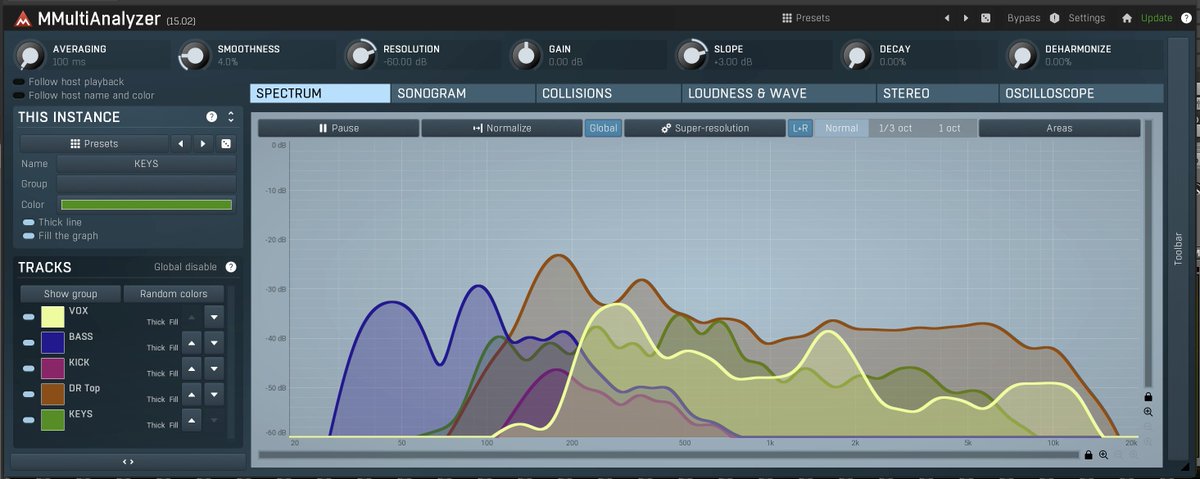1200x479 pixels.
Task: Click the Areas button
Action: (1059, 128)
